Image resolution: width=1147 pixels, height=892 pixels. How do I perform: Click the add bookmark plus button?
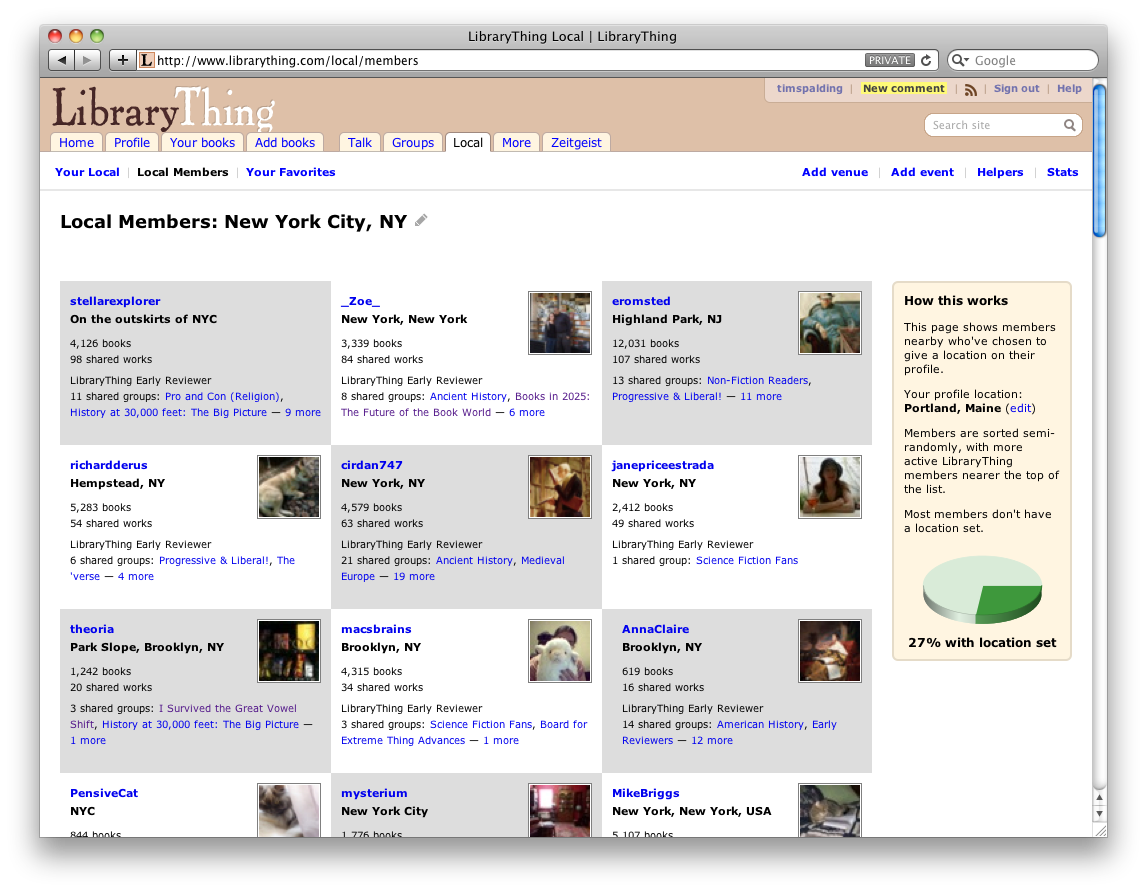[122, 60]
